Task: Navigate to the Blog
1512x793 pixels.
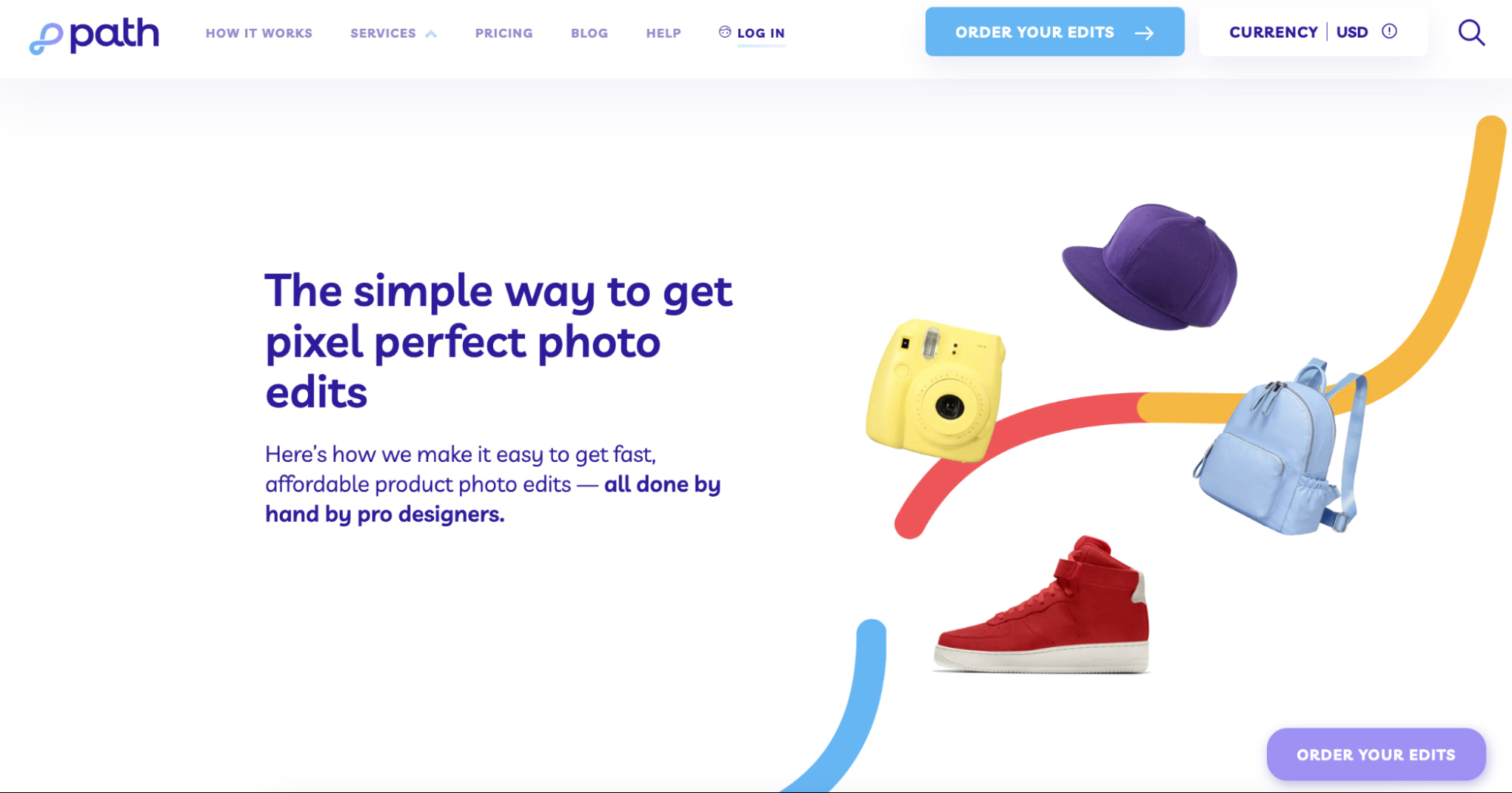Action: pyautogui.click(x=589, y=33)
